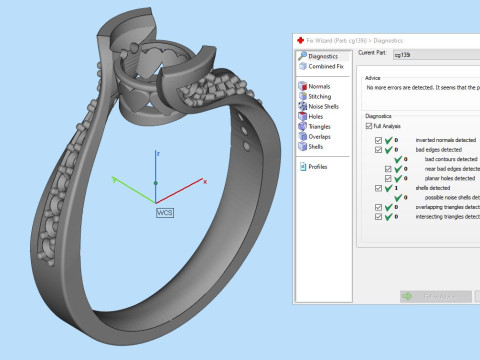The width and height of the screenshot is (480, 360).
Task: Click the 'No more errors are detected' advice
Action: pos(423,88)
